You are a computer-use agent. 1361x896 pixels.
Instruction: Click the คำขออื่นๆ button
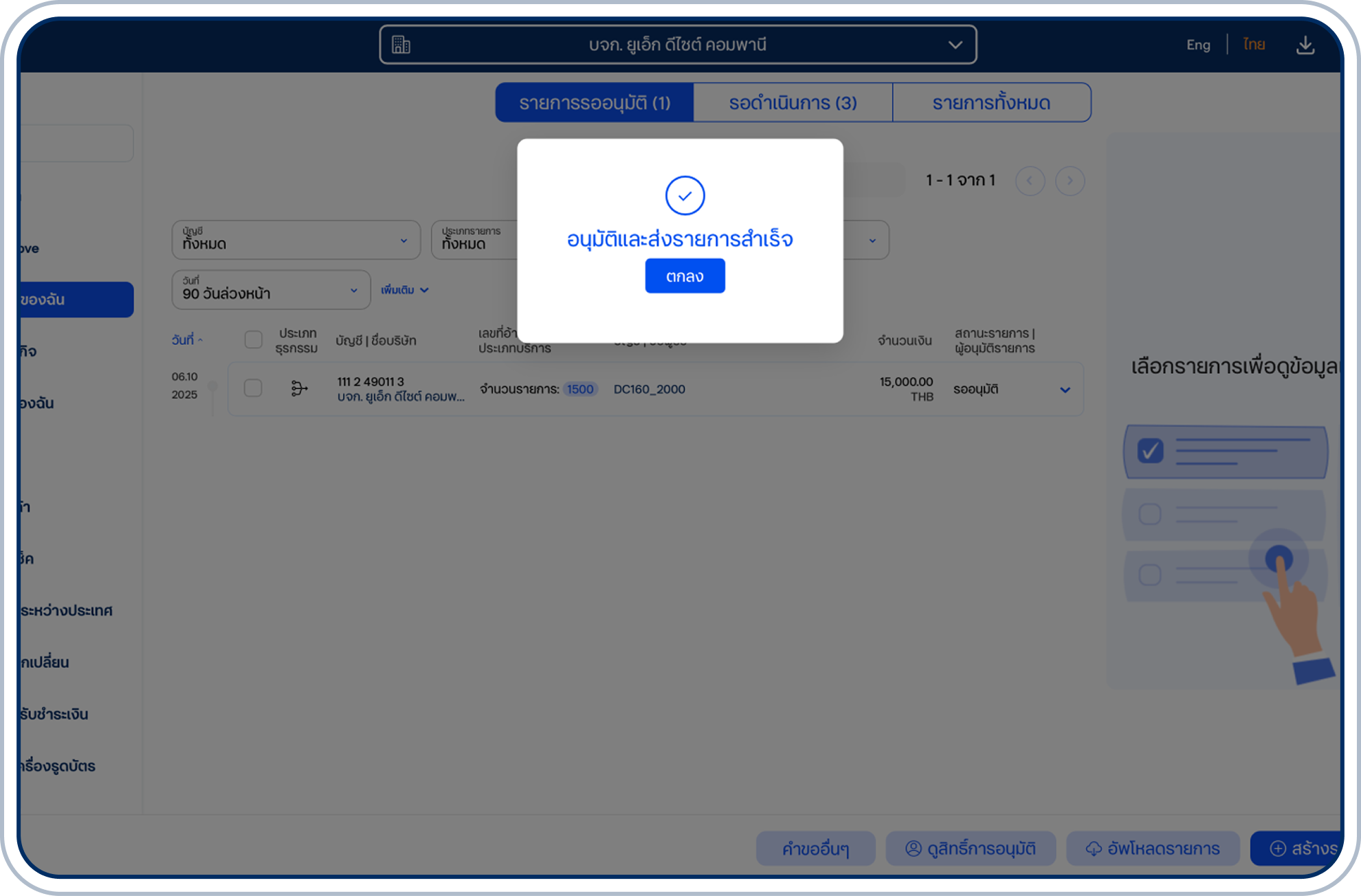(x=815, y=849)
